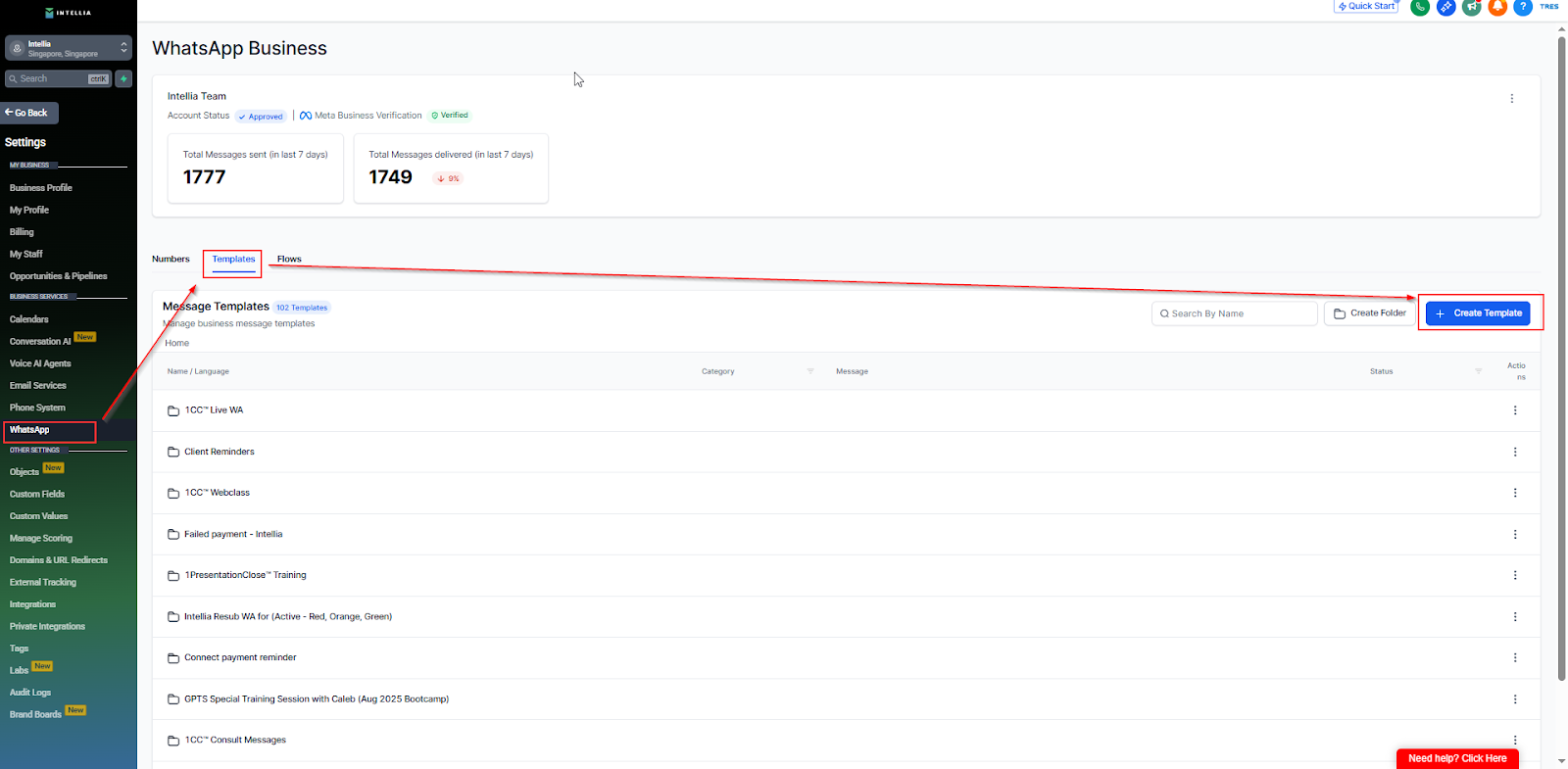Open Custom Fields settings
1568x769 pixels.
click(x=37, y=495)
